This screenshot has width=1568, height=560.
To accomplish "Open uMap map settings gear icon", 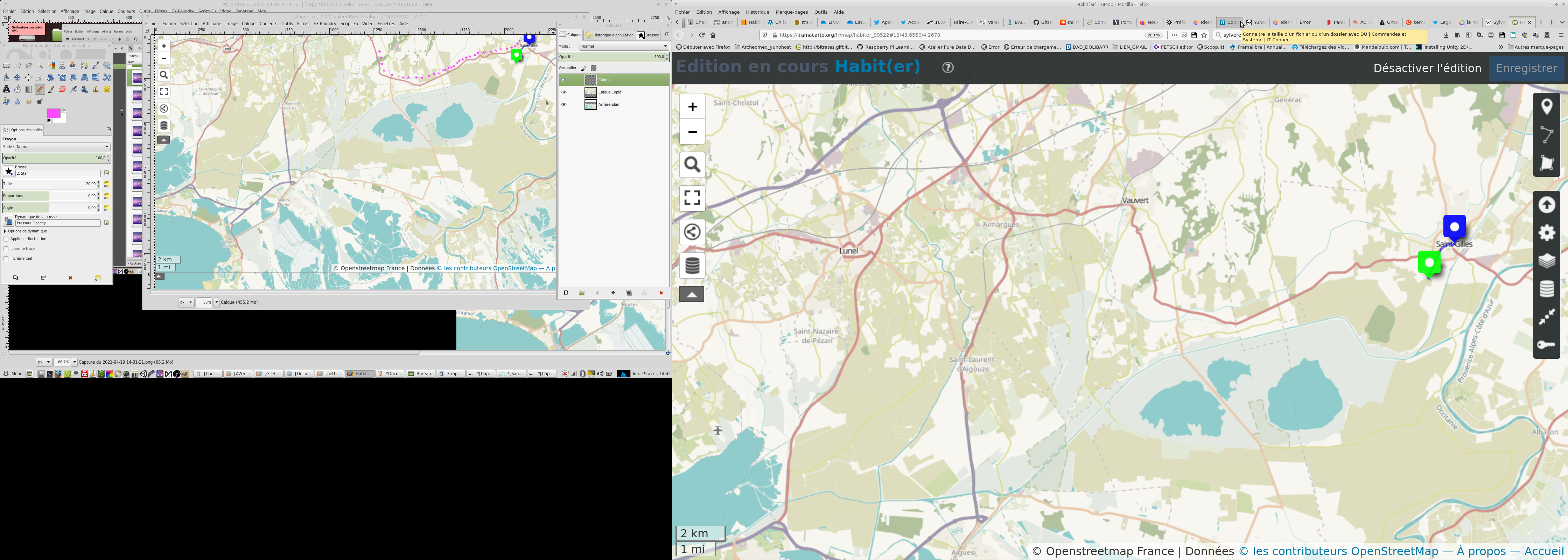I will click(x=1546, y=233).
